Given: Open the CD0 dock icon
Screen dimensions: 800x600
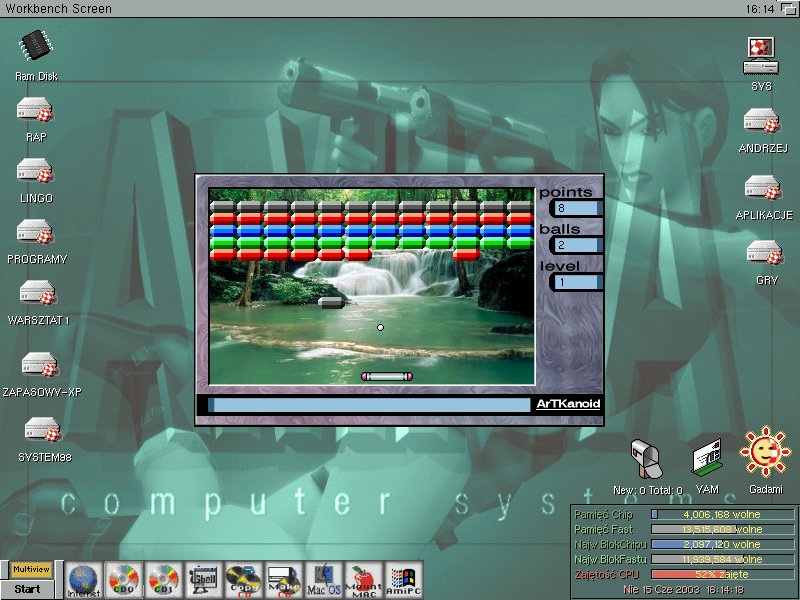Looking at the screenshot, I should [123, 580].
